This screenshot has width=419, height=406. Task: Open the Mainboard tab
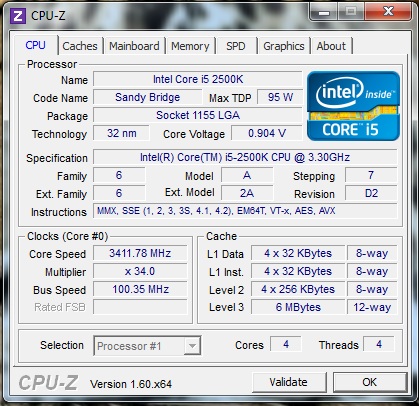[134, 46]
